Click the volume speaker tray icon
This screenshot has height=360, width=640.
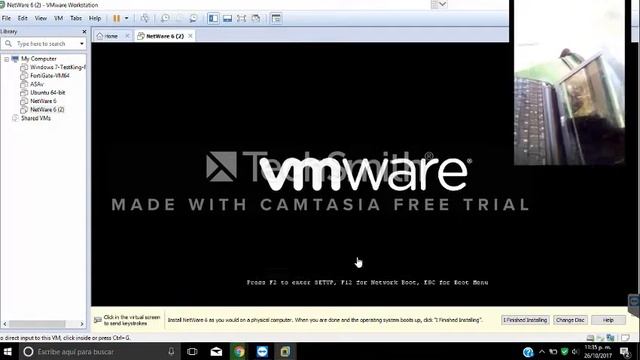[575, 352]
